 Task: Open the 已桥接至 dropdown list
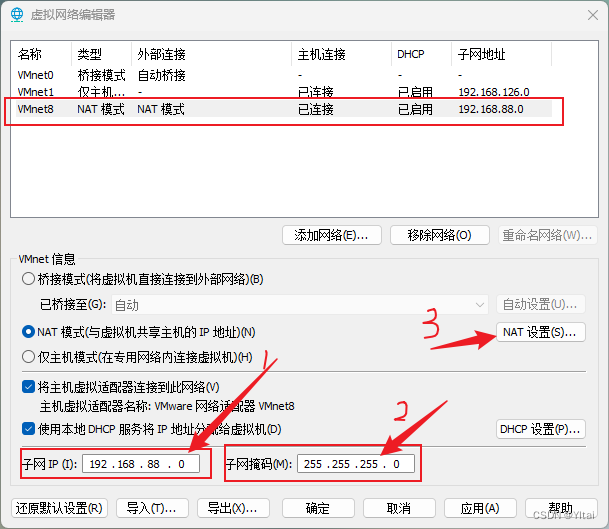(x=300, y=305)
